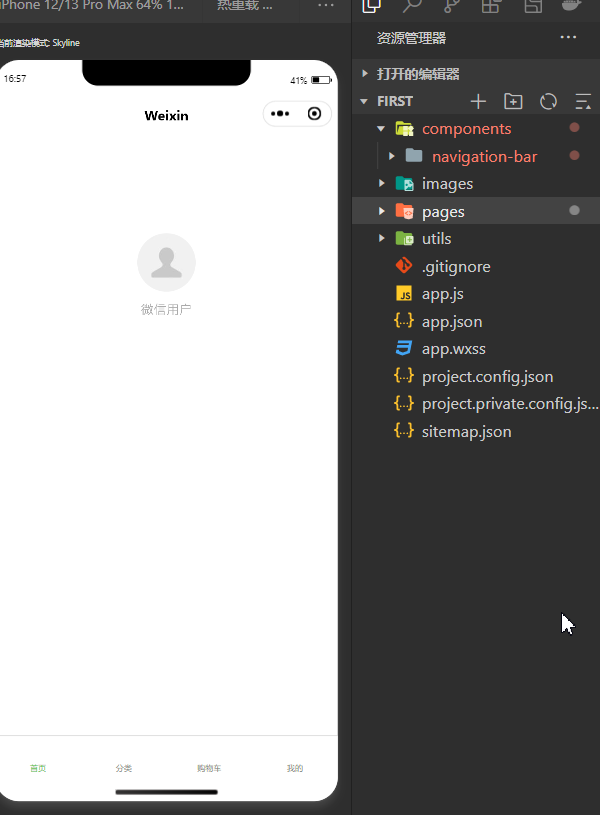
Task: Click the JS icon of app.js
Action: 404,294
